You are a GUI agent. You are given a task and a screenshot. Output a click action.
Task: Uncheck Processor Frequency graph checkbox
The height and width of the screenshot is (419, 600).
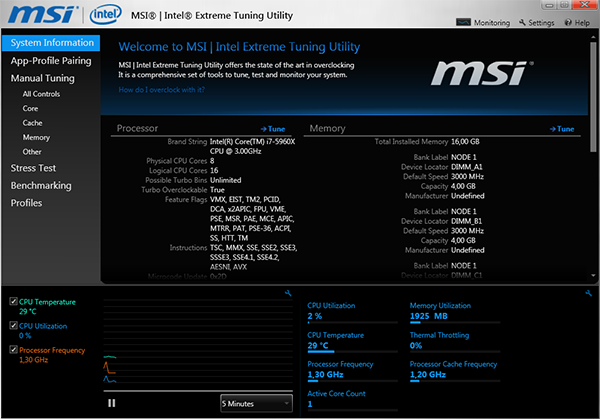[x=13, y=349]
